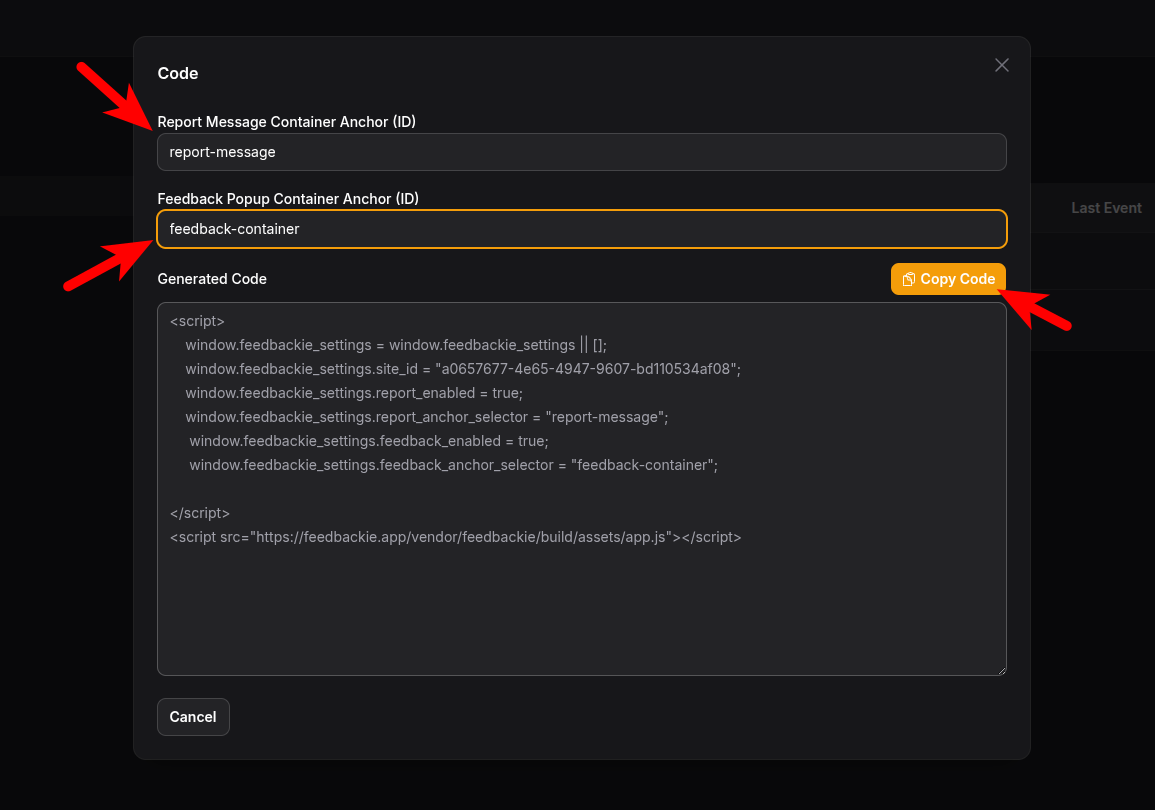Click the clipboard icon in Copy Code
1155x810 pixels.
(x=908, y=280)
